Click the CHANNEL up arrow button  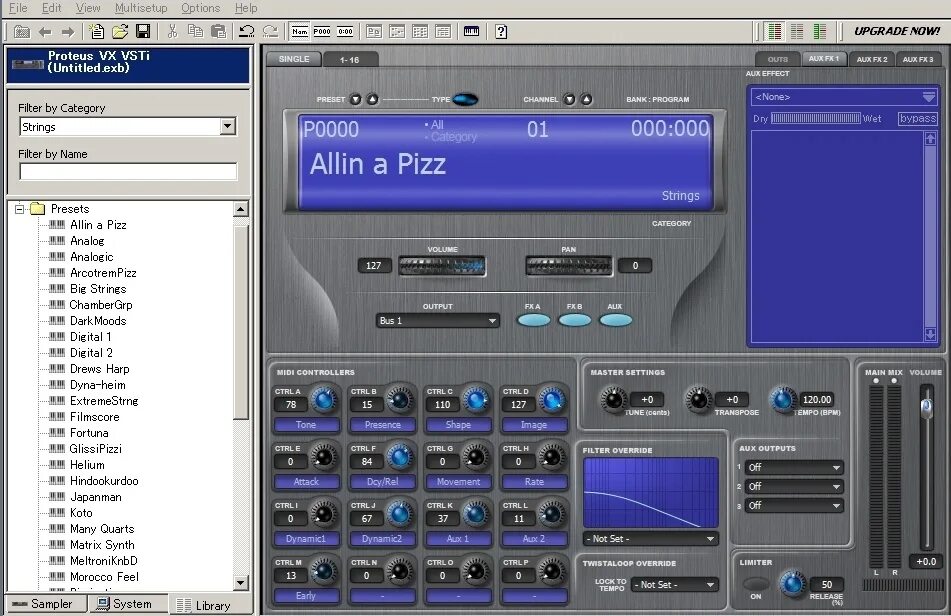pyautogui.click(x=586, y=99)
